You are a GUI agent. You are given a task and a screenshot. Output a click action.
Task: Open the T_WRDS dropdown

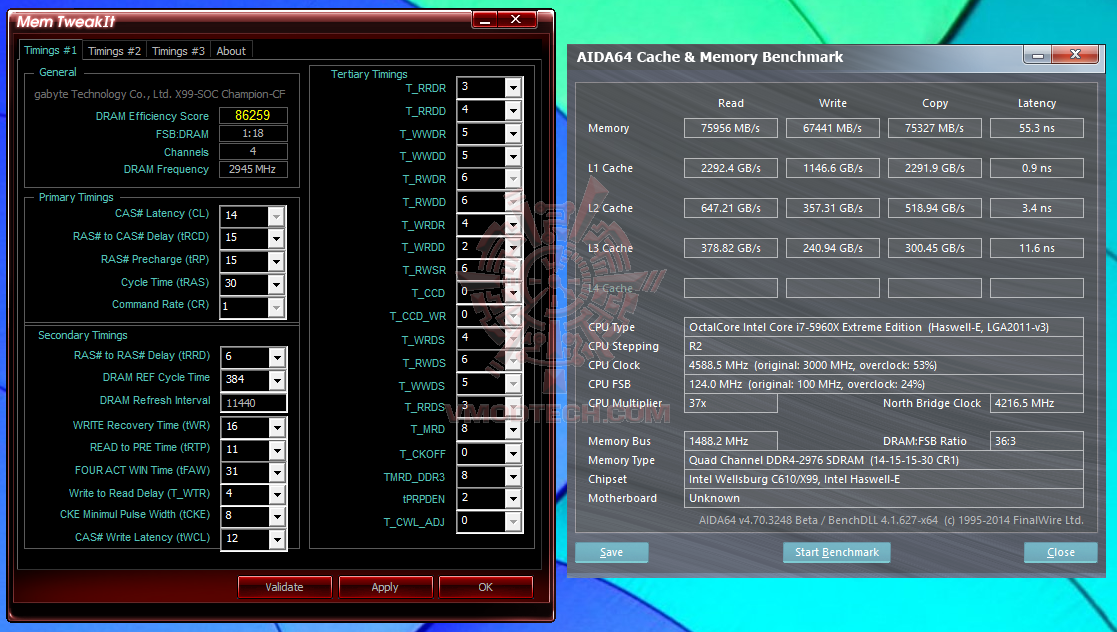pyautogui.click(x=513, y=338)
